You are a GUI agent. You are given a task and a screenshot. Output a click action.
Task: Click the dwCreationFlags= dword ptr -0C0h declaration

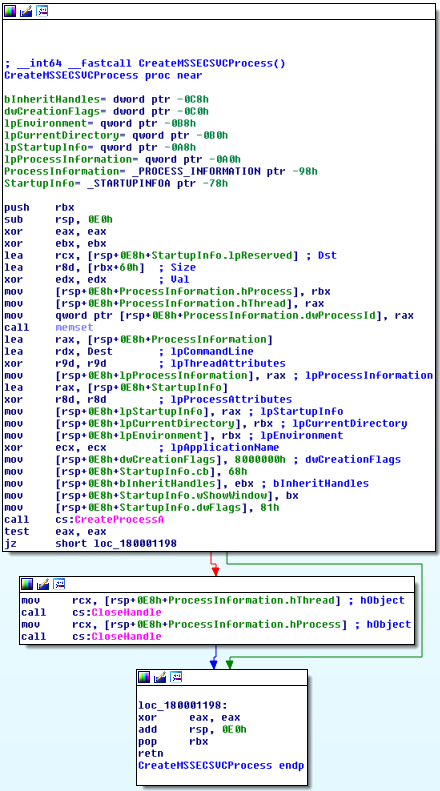click(106, 111)
